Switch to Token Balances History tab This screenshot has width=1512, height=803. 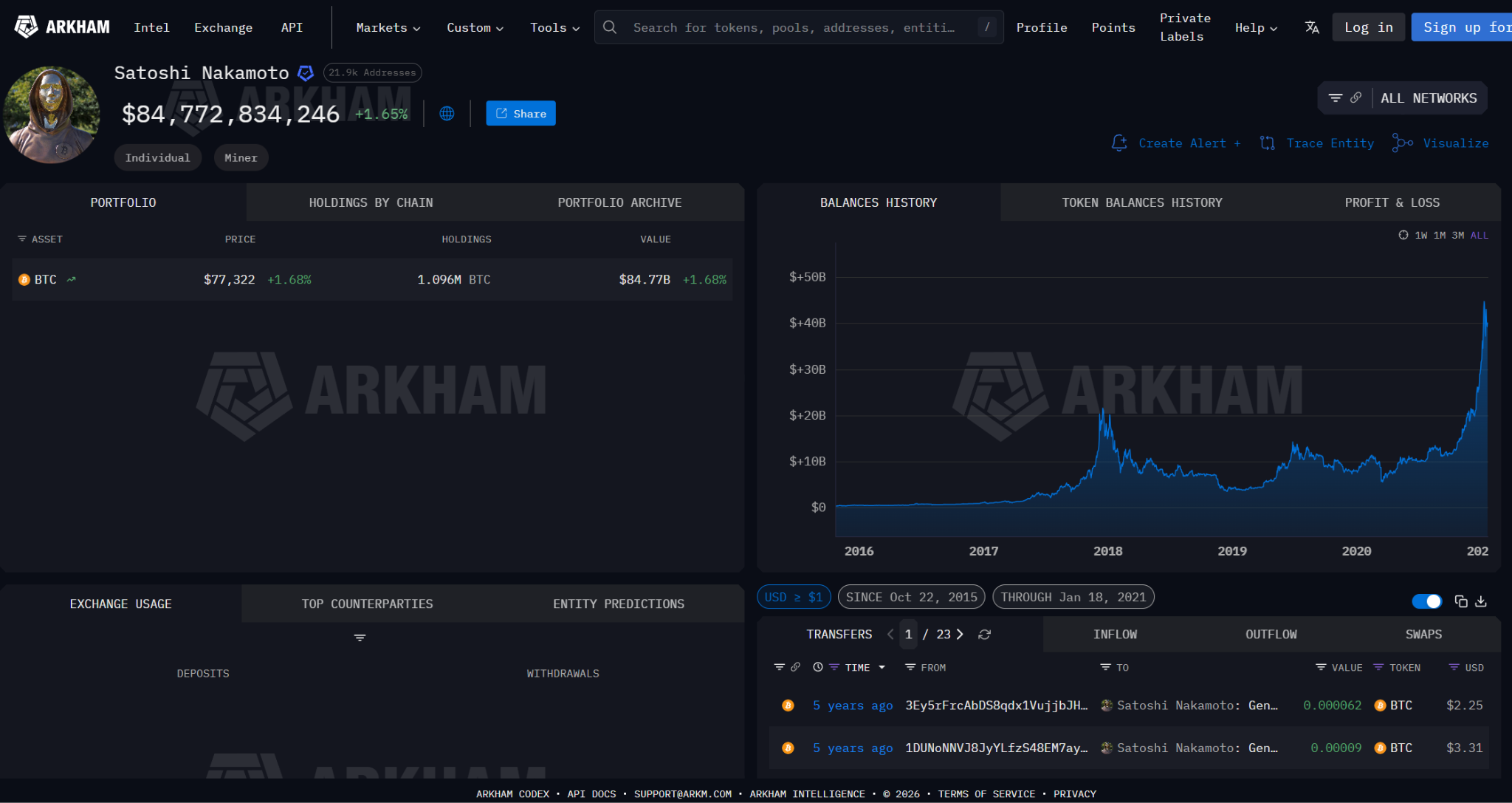tap(1141, 202)
